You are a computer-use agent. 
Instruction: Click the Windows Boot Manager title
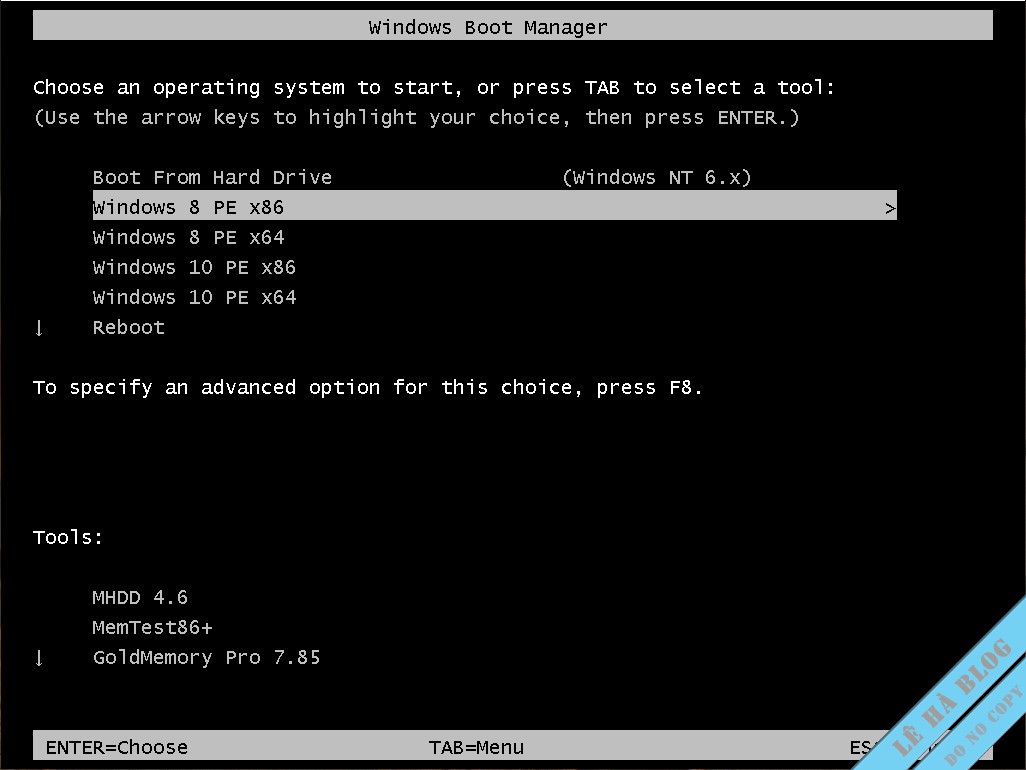pyautogui.click(x=488, y=27)
